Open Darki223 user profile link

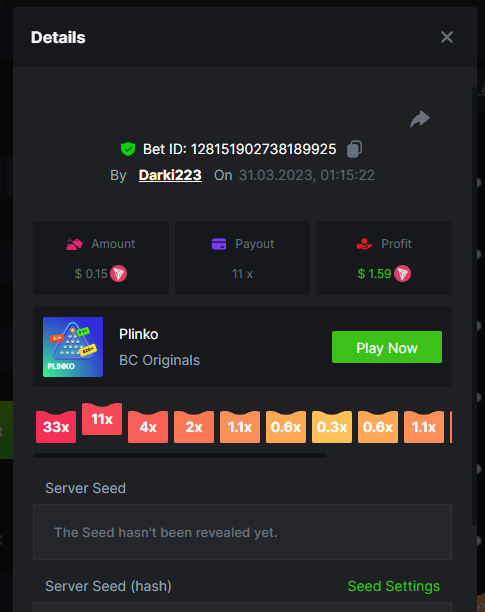170,175
